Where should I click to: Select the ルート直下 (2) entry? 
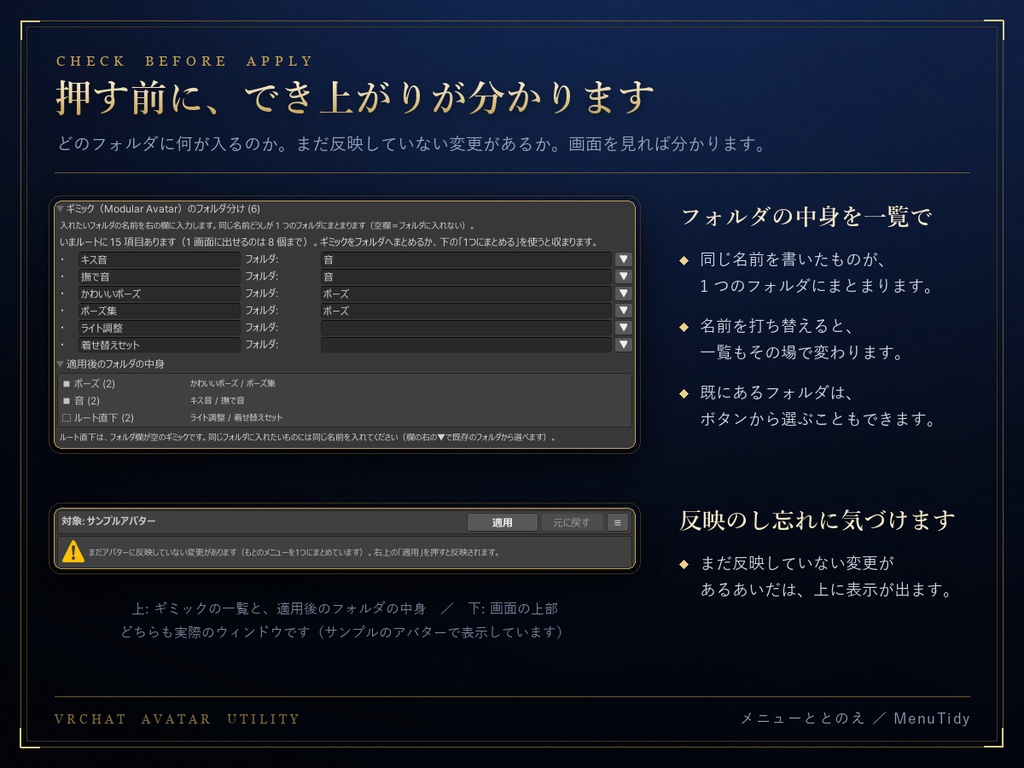(103, 417)
